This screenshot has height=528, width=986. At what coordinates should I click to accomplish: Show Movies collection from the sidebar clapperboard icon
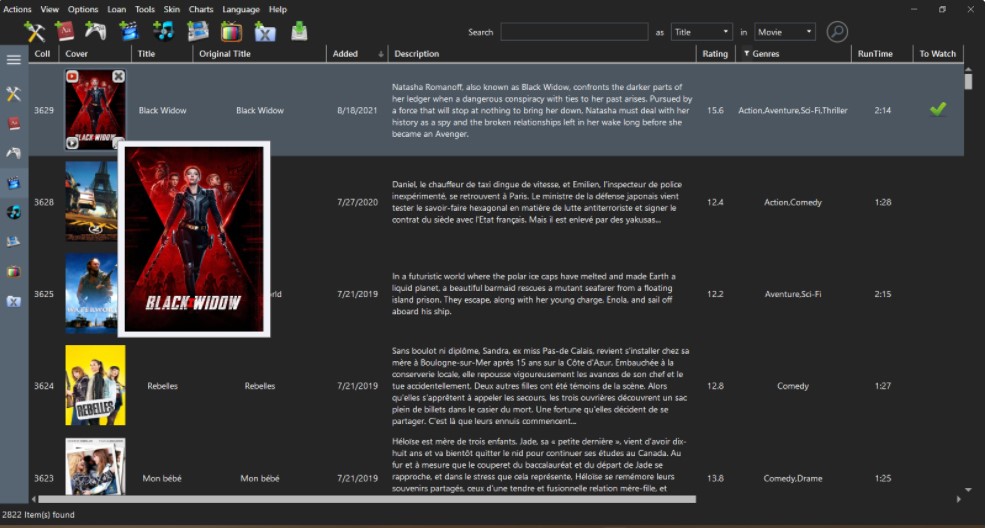coord(14,183)
